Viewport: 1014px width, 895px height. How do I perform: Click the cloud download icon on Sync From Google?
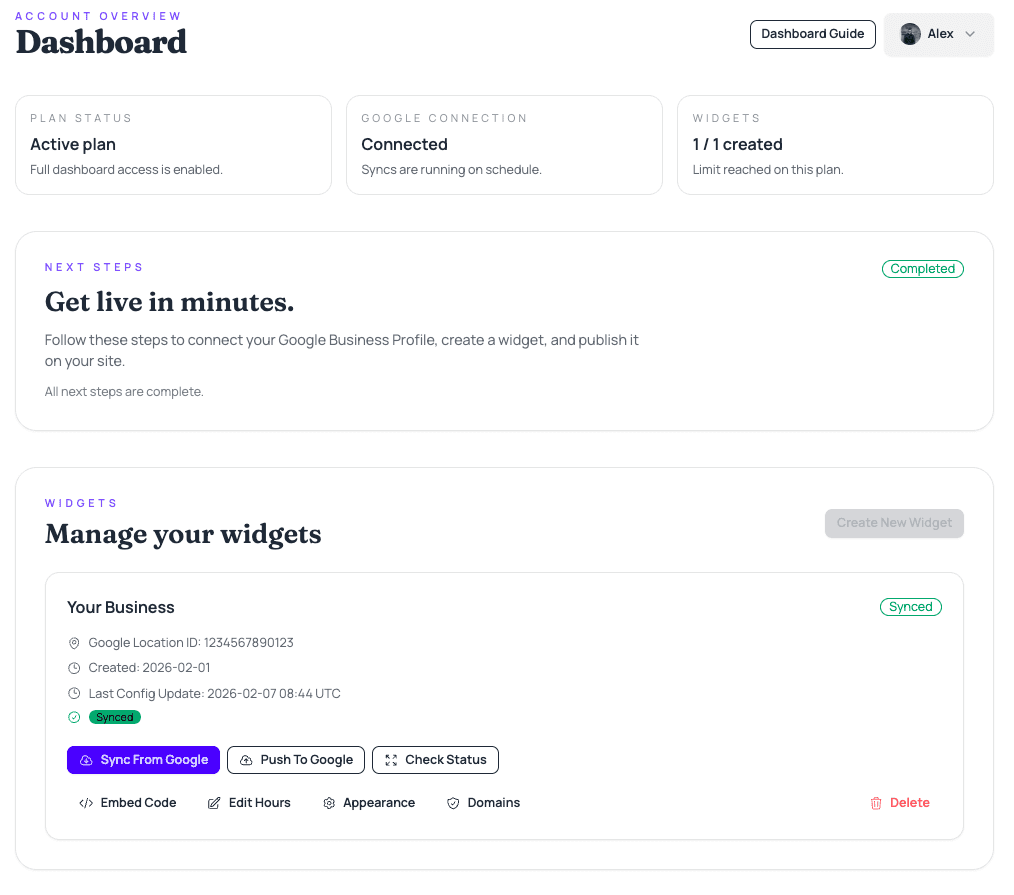[85, 760]
